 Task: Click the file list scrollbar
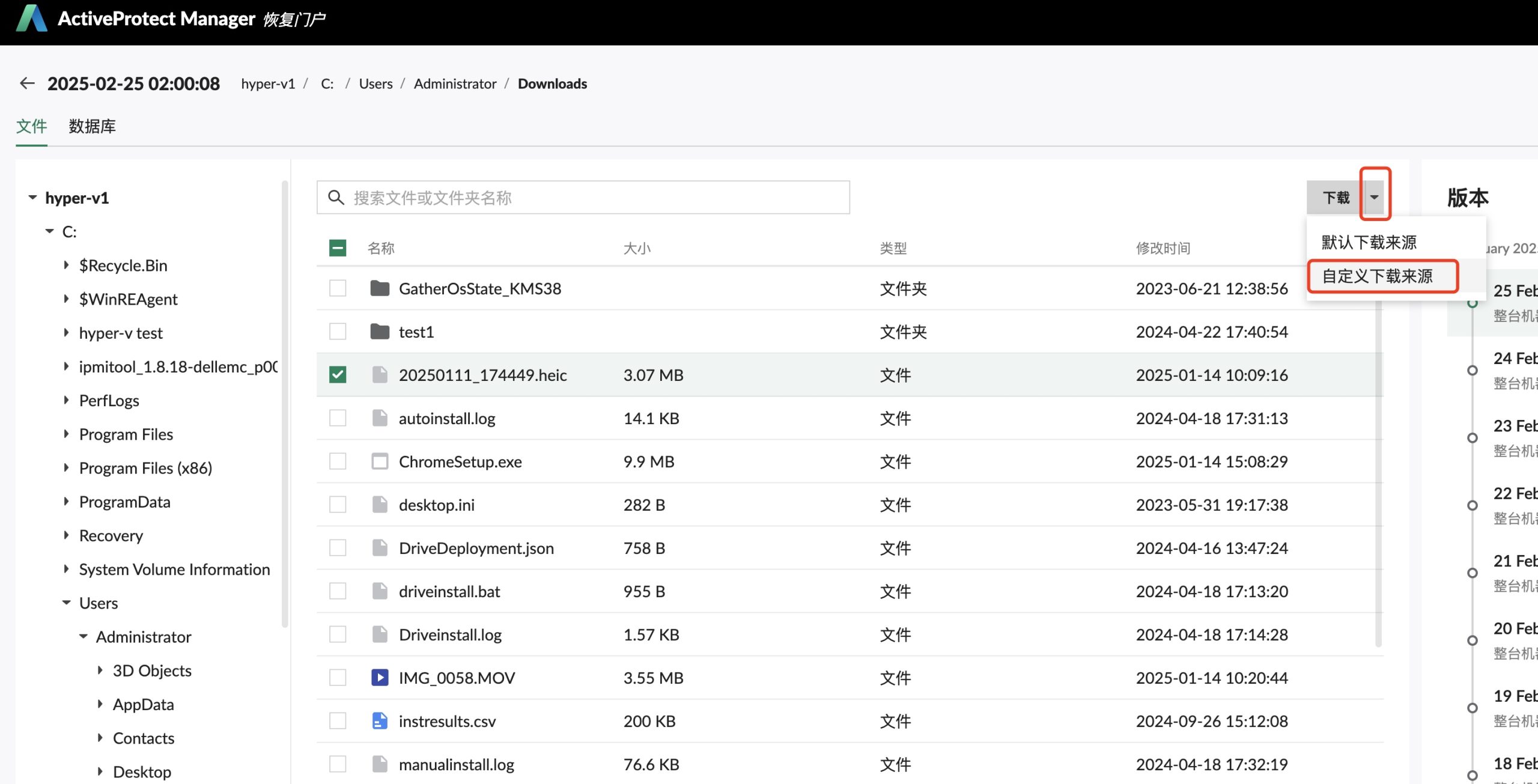(1378, 472)
